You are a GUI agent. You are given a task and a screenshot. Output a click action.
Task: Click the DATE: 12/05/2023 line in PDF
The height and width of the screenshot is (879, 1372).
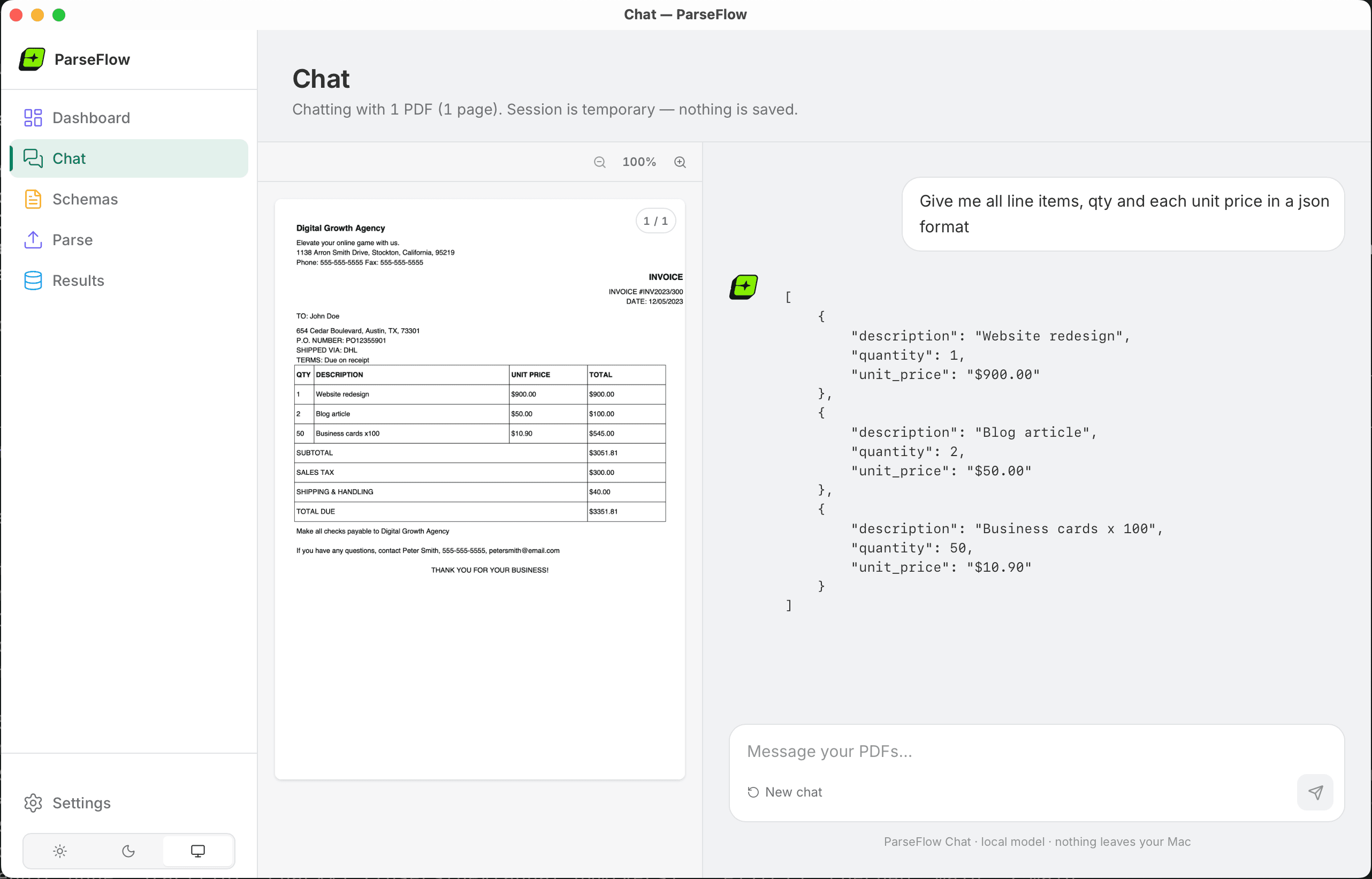coord(654,302)
